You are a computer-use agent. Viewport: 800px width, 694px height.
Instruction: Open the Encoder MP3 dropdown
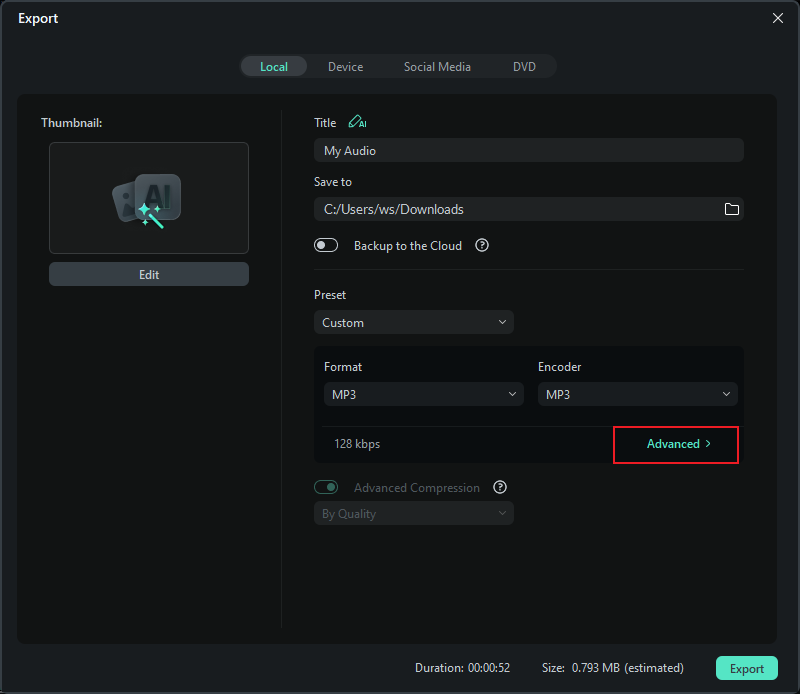click(638, 394)
